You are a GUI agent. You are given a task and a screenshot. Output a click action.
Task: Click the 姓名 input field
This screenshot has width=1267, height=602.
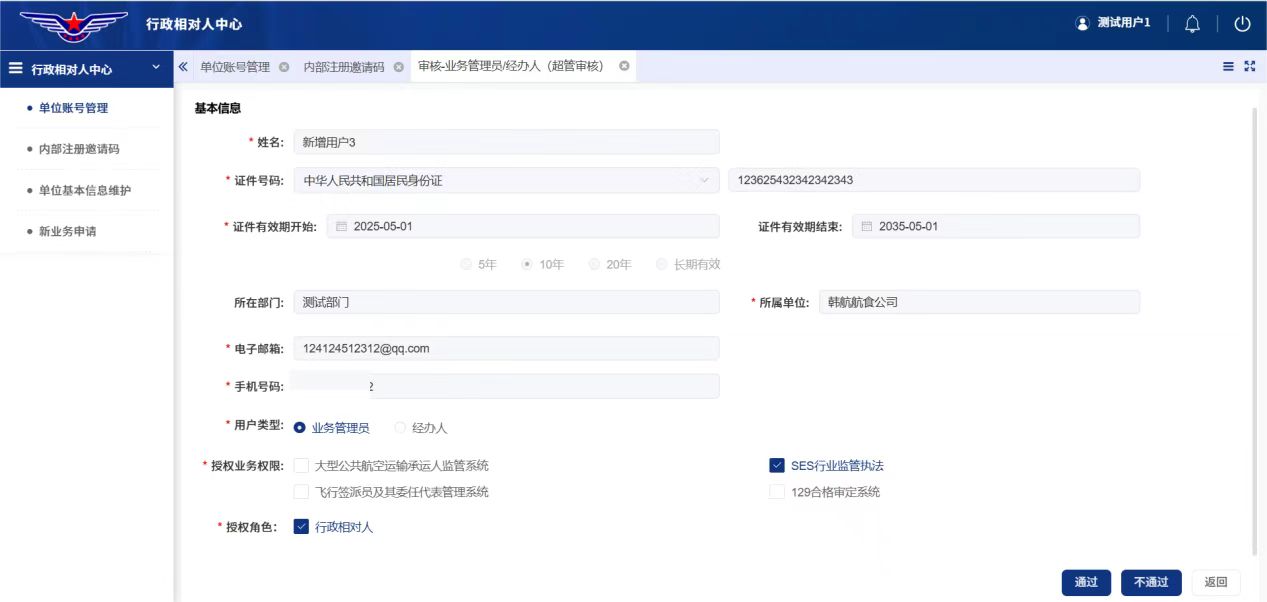(x=506, y=142)
